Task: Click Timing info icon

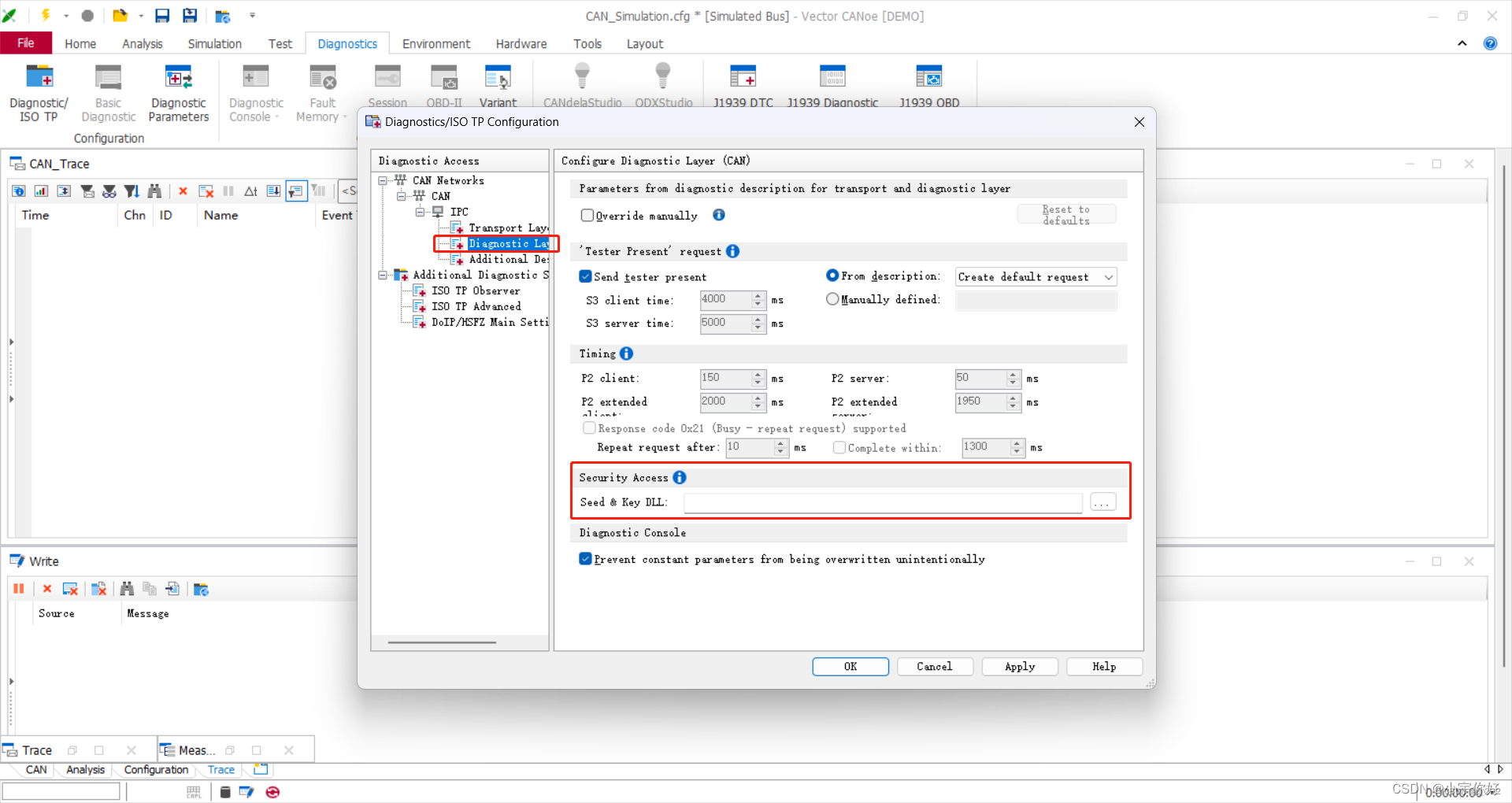Action: [626, 353]
